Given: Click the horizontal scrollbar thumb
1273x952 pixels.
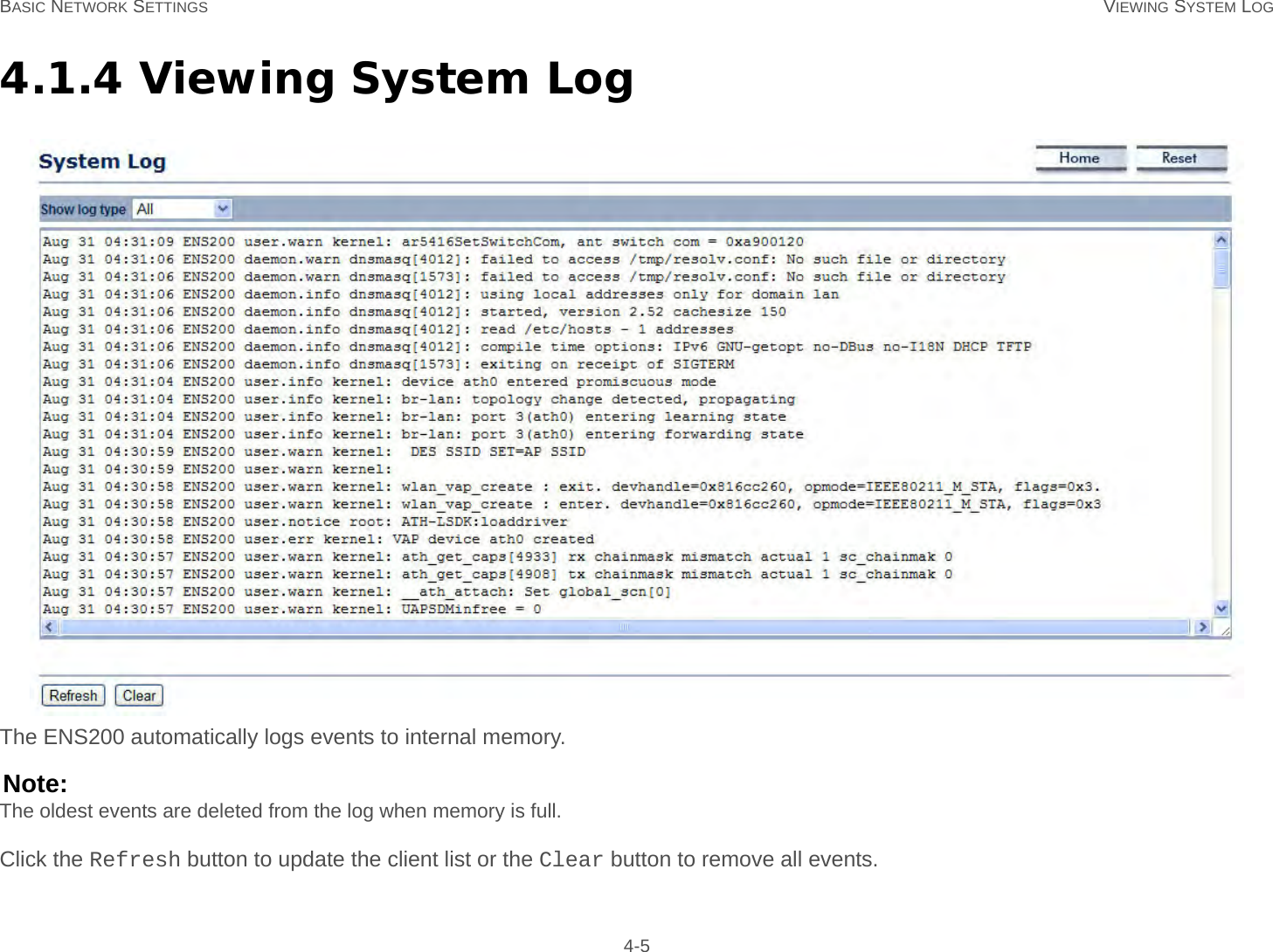Looking at the screenshot, I should tap(624, 627).
